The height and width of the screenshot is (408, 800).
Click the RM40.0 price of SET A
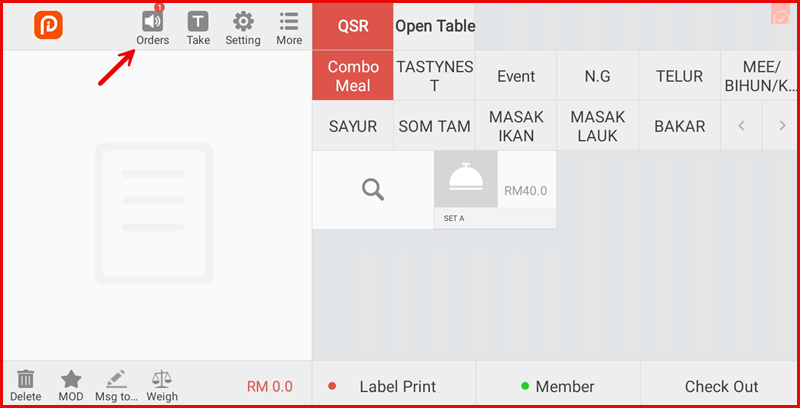(x=526, y=191)
